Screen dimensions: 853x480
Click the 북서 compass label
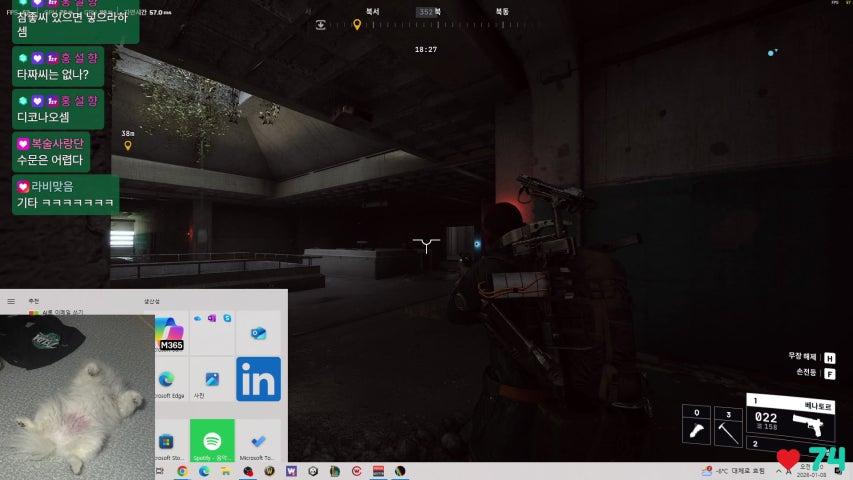coord(373,11)
